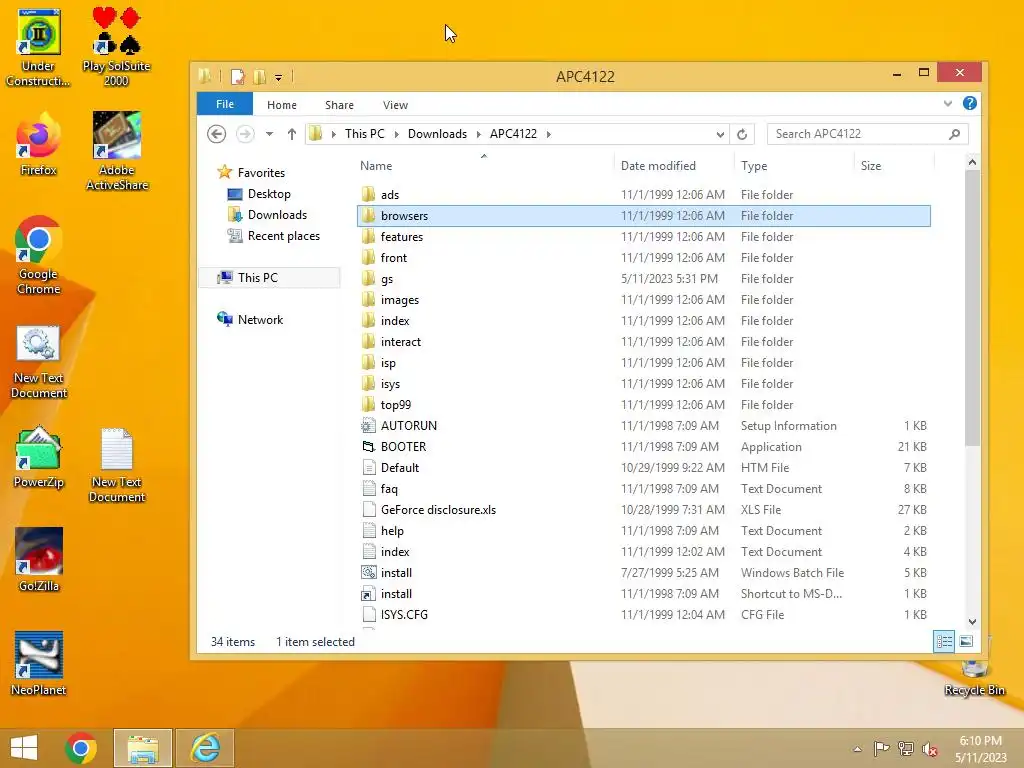Click File Explorer taskbar icon
Image resolution: width=1024 pixels, height=768 pixels.
pyautogui.click(x=143, y=748)
